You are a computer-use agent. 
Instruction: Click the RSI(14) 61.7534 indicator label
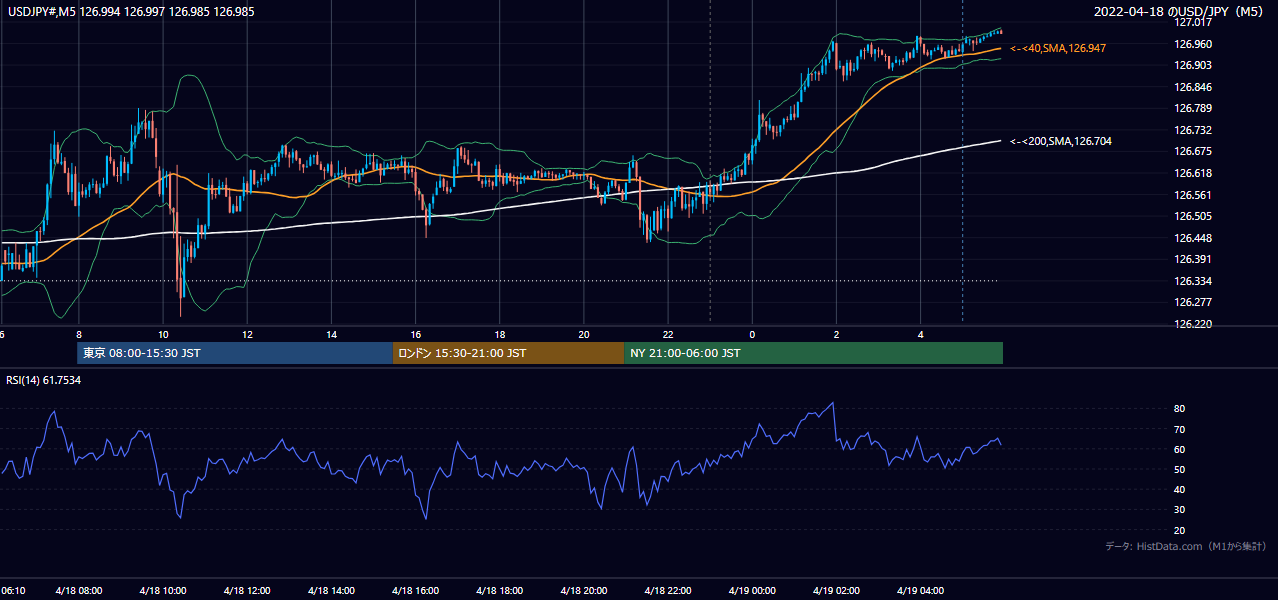coord(44,381)
